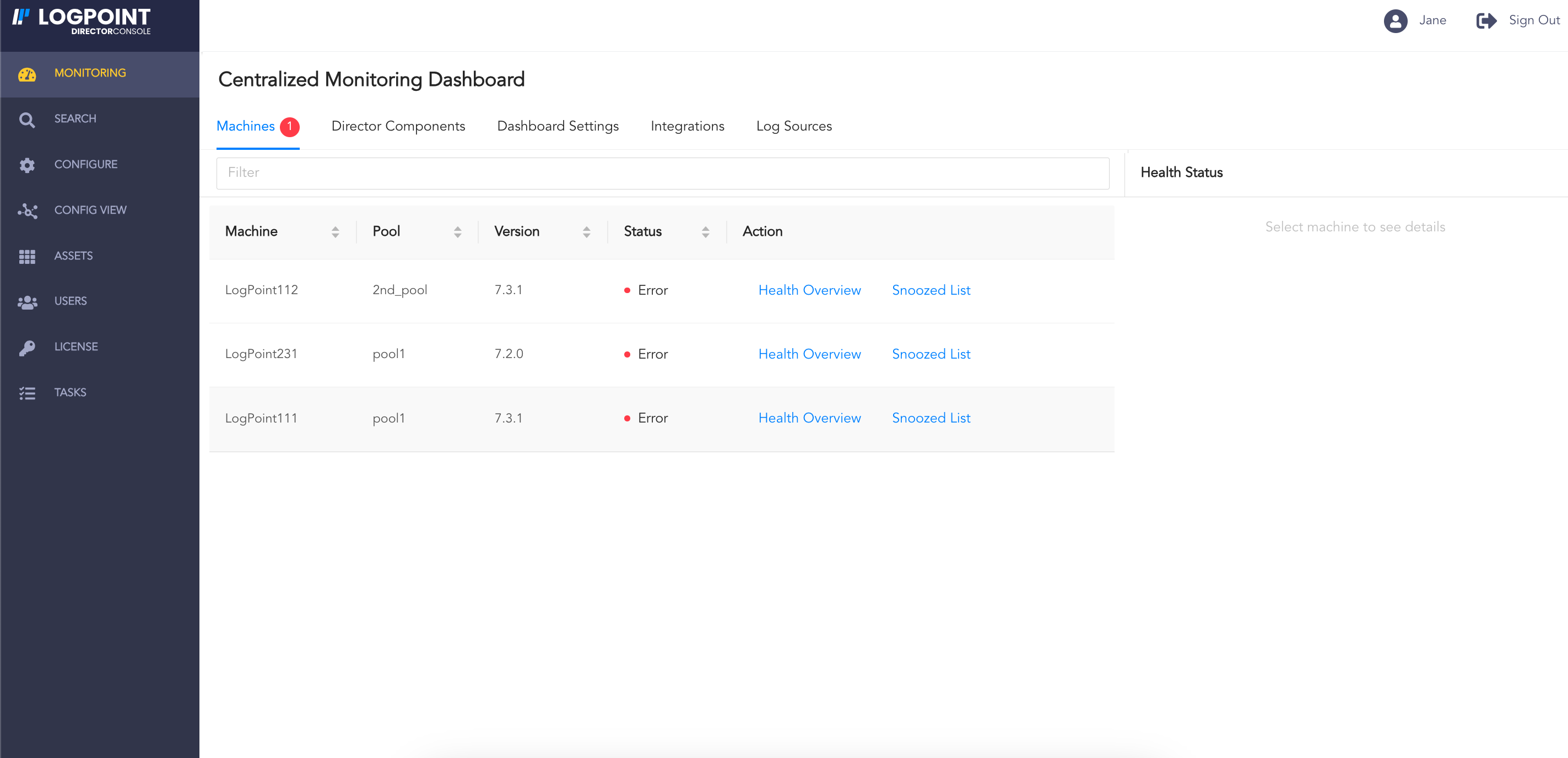Open the Log Sources tab
Image resolution: width=1568 pixels, height=758 pixels.
tap(794, 126)
